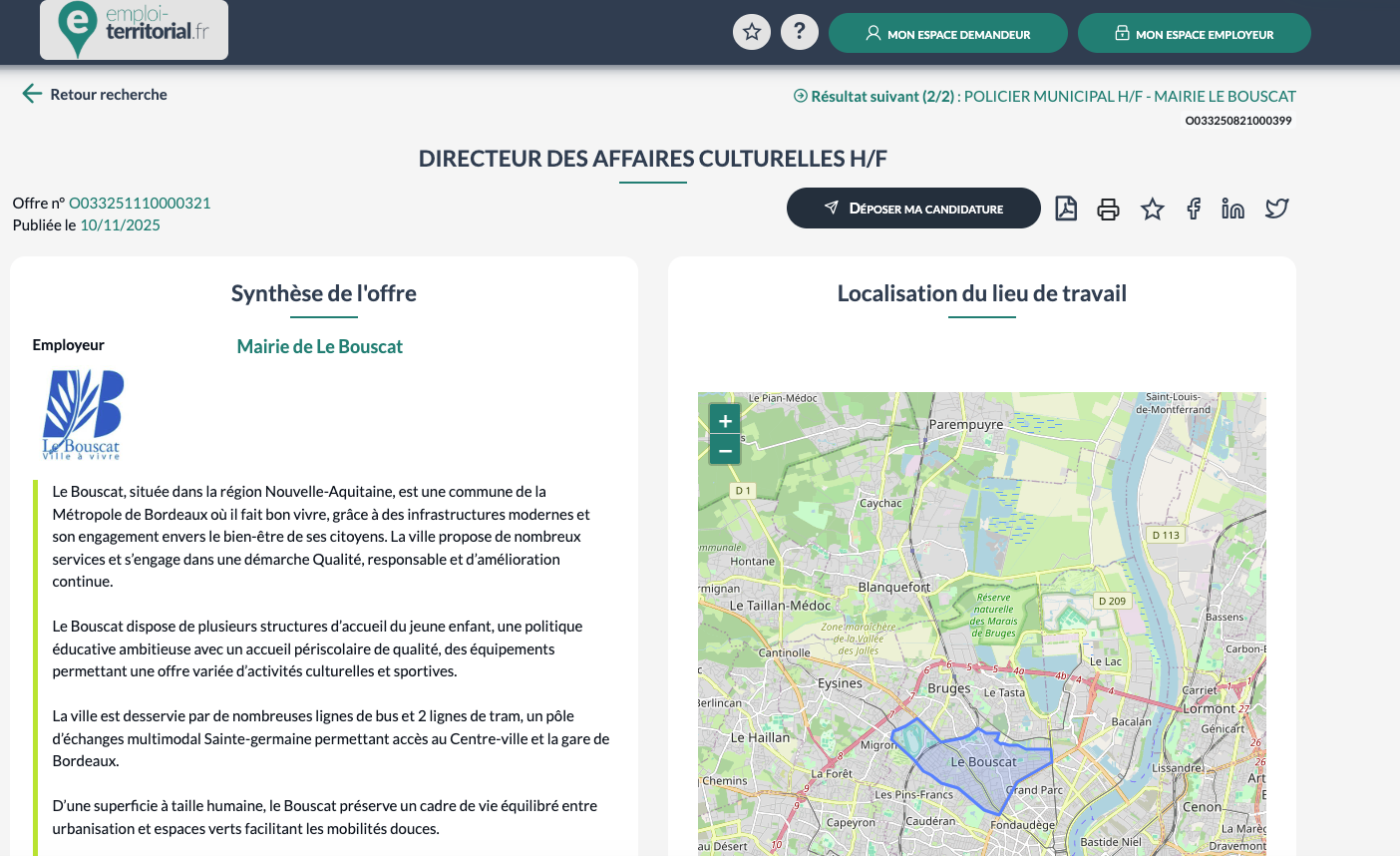
Task: Click the Le Bouscat employer logo
Action: (x=82, y=414)
